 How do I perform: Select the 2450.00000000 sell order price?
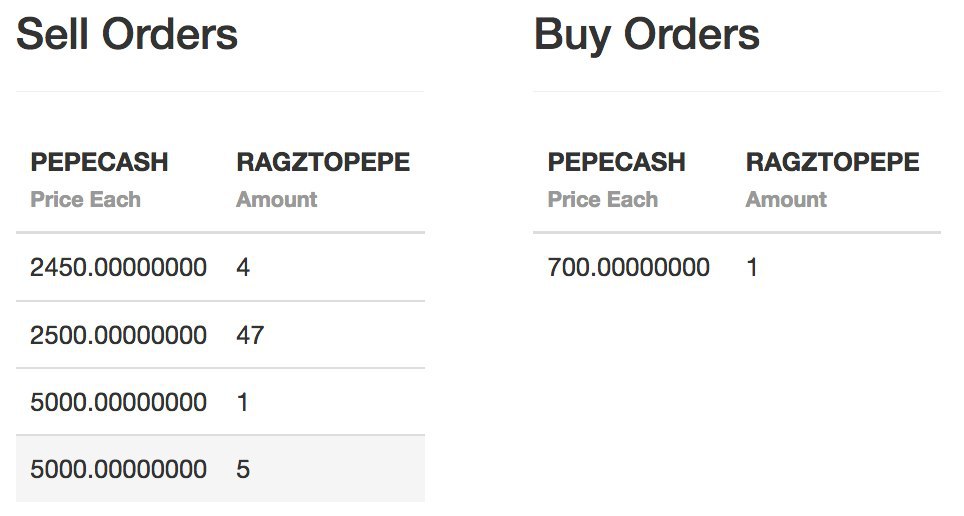tap(119, 268)
